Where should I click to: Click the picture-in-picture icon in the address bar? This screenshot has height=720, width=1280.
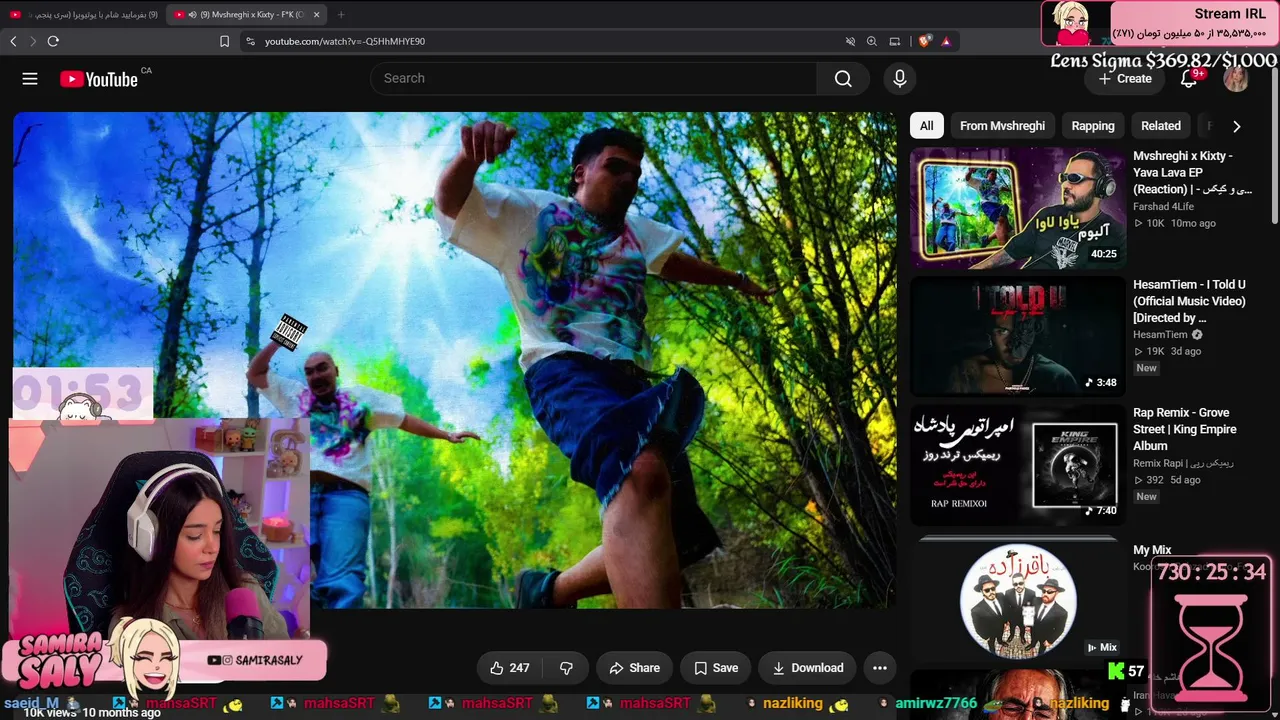pos(895,41)
